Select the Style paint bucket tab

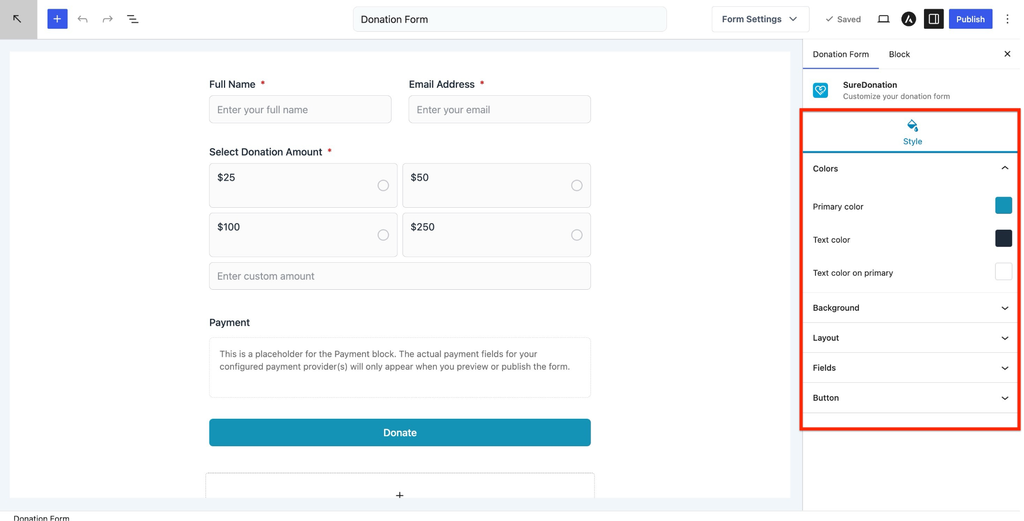(912, 133)
